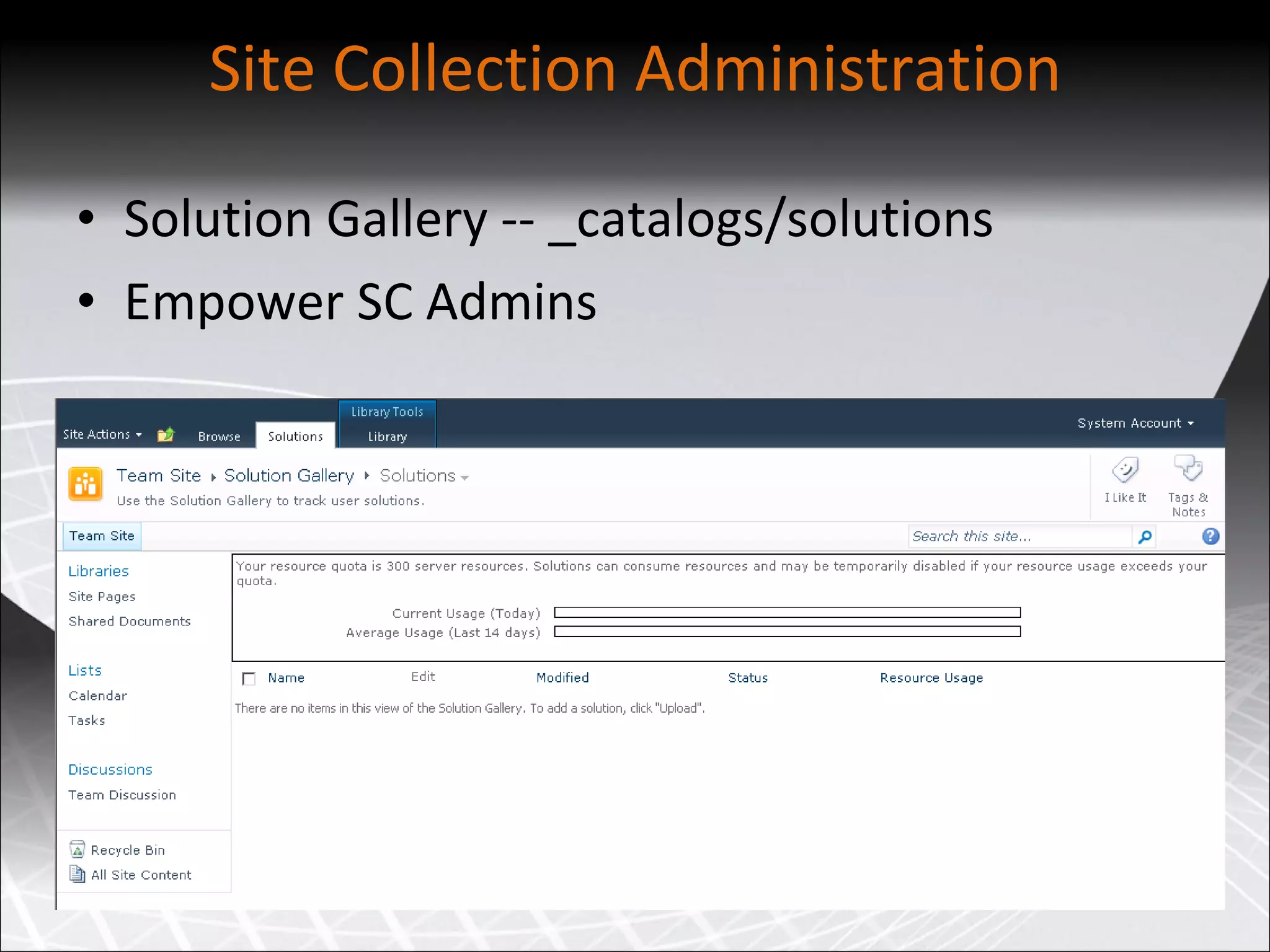Image resolution: width=1270 pixels, height=952 pixels.
Task: Click the search magnifier icon
Action: (1145, 537)
